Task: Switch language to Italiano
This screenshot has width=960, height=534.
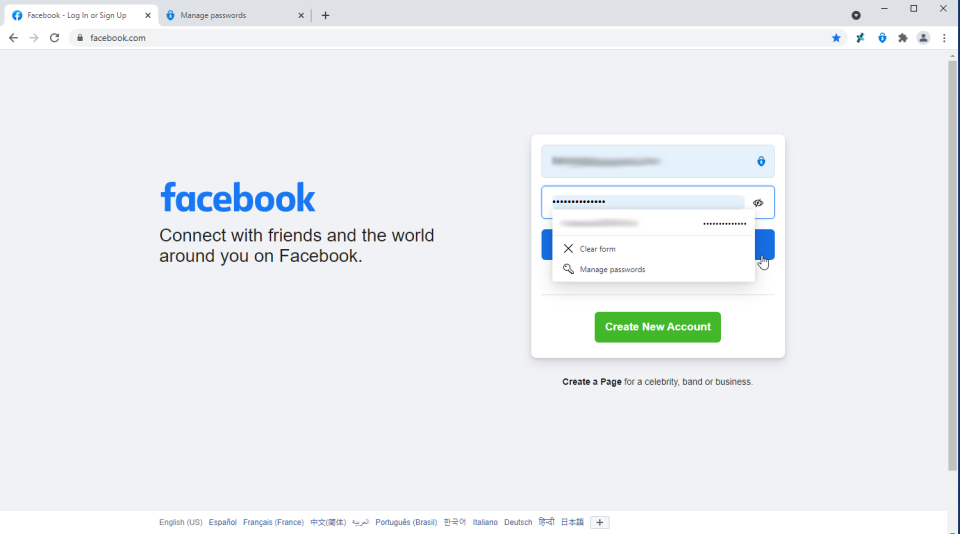Action: [485, 522]
